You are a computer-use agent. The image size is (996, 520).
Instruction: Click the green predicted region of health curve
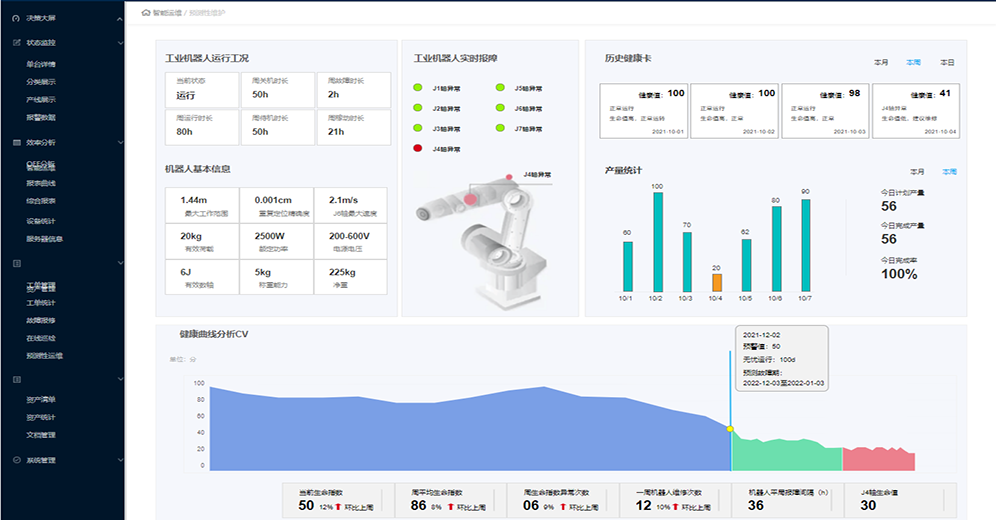786,456
